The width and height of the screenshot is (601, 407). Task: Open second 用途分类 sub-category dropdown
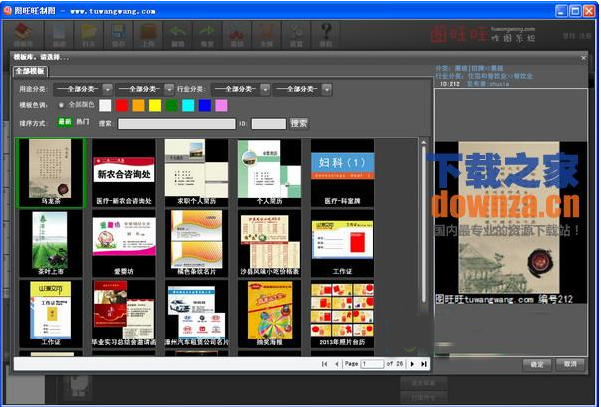tap(145, 89)
